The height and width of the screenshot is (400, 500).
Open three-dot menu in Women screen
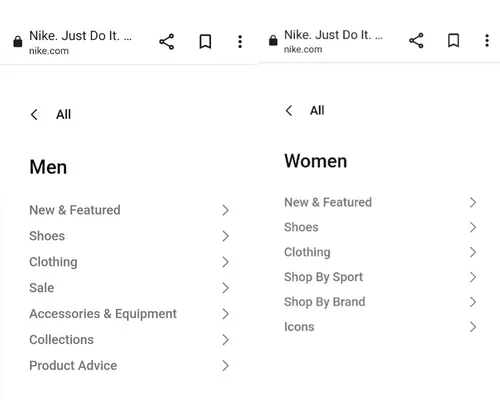tap(487, 40)
